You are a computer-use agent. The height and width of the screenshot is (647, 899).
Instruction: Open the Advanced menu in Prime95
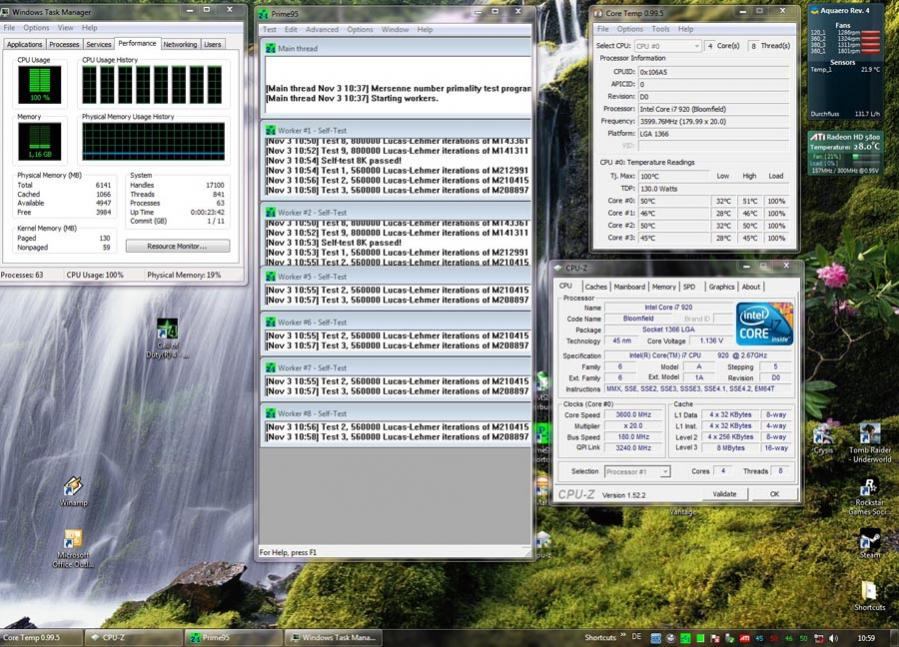(322, 29)
